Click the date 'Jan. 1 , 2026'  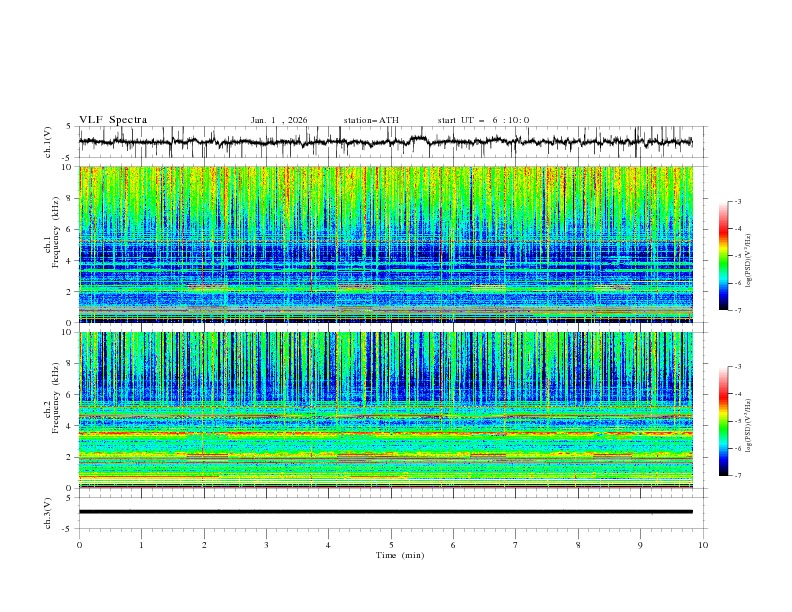[x=279, y=120]
